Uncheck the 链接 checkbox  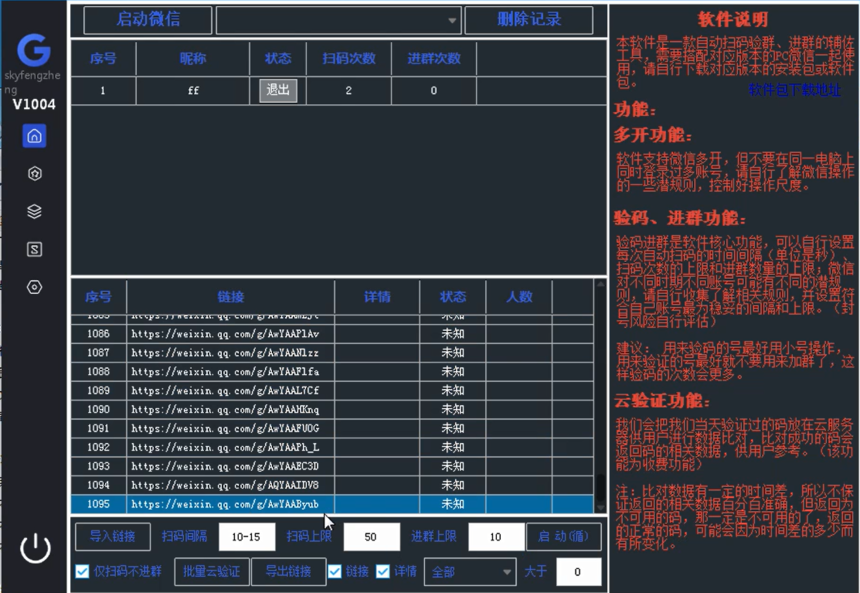334,572
